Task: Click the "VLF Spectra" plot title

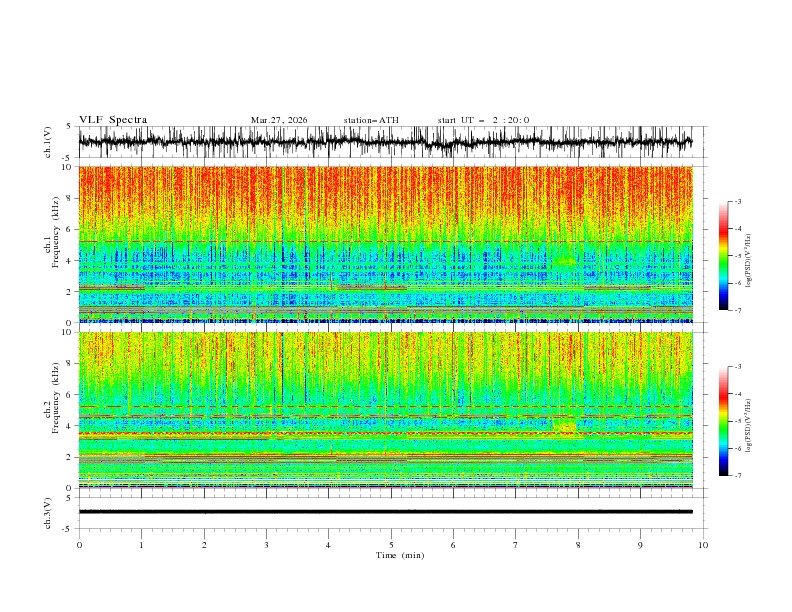Action: coord(113,120)
